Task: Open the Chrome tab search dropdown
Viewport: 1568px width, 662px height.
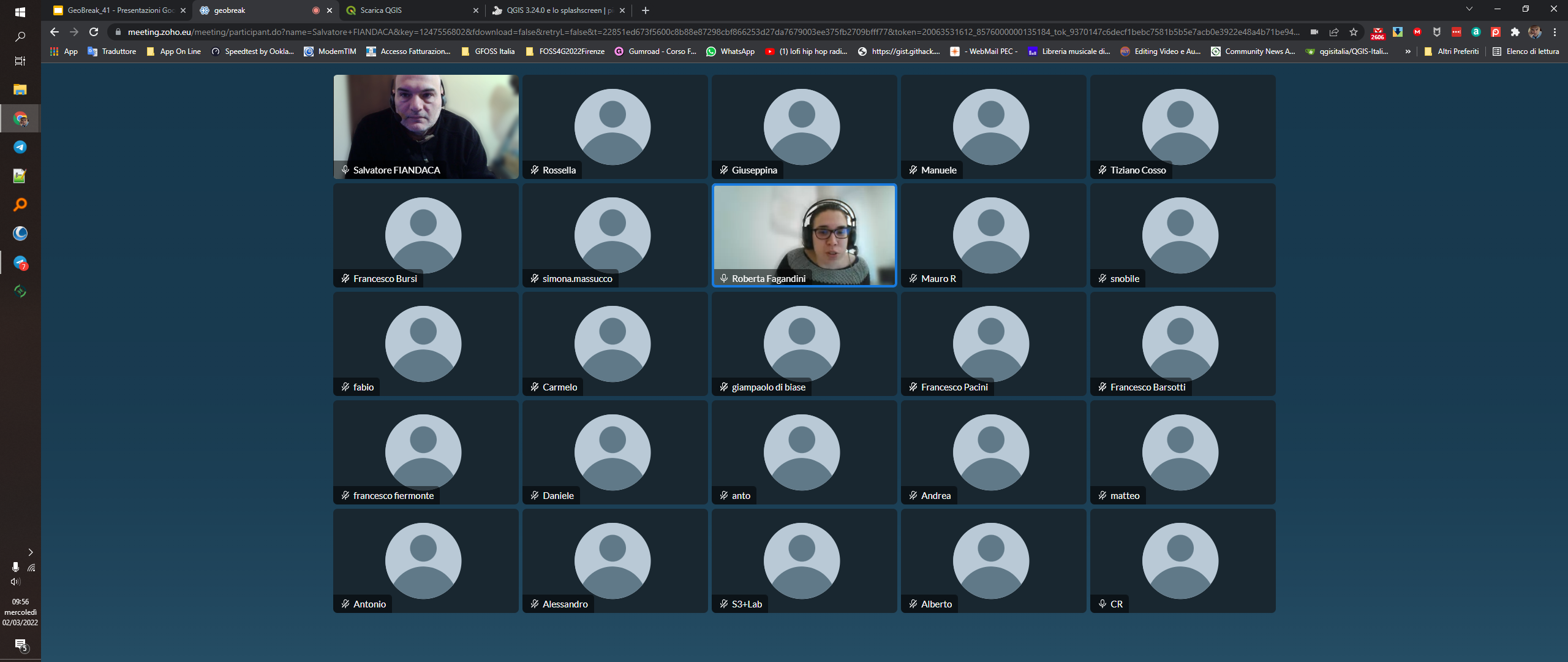Action: click(x=1469, y=10)
